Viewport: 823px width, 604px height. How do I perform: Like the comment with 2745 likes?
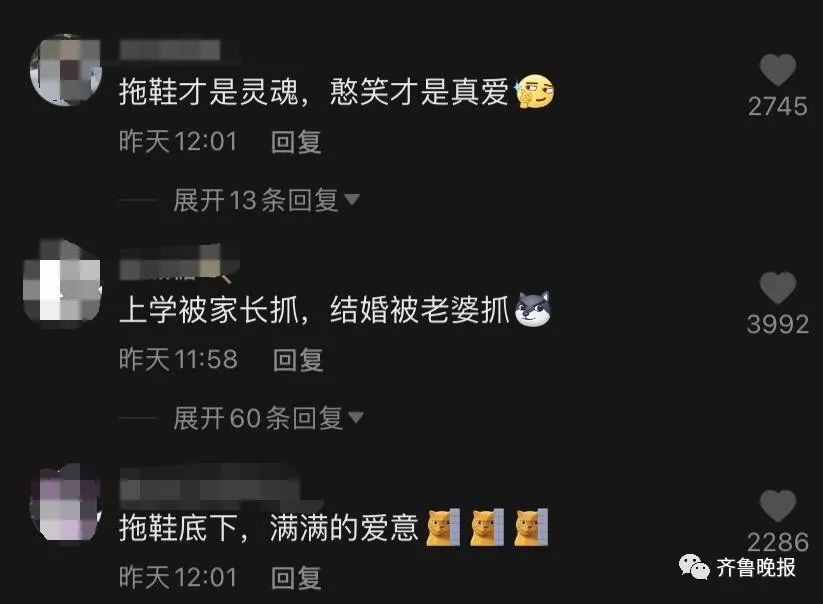777,70
